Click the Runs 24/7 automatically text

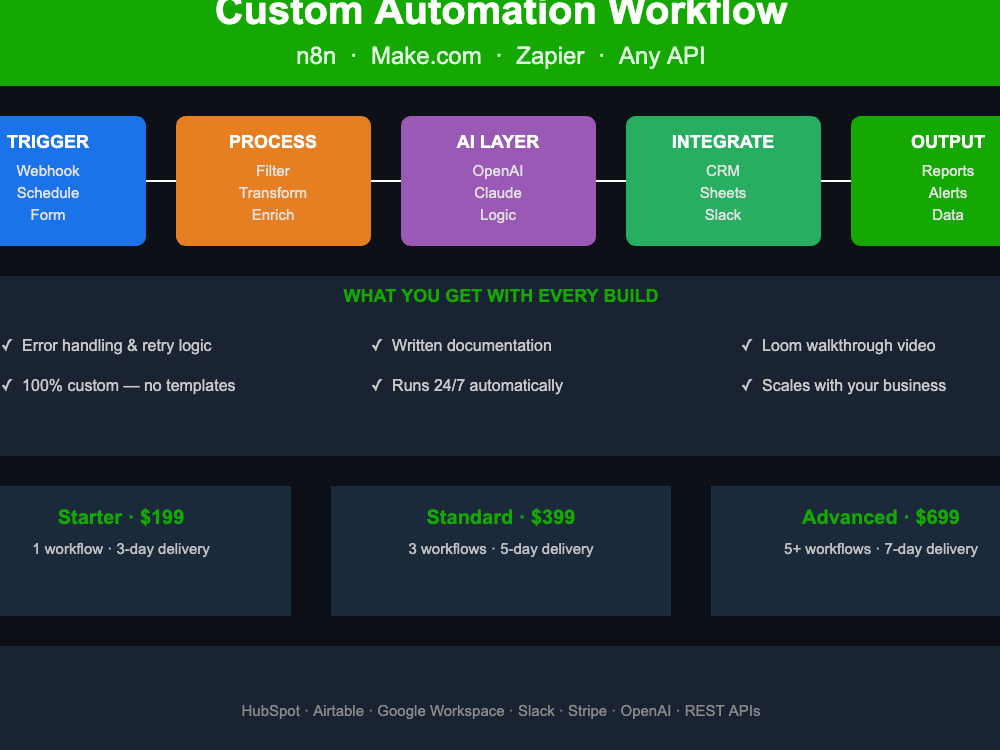coord(478,385)
